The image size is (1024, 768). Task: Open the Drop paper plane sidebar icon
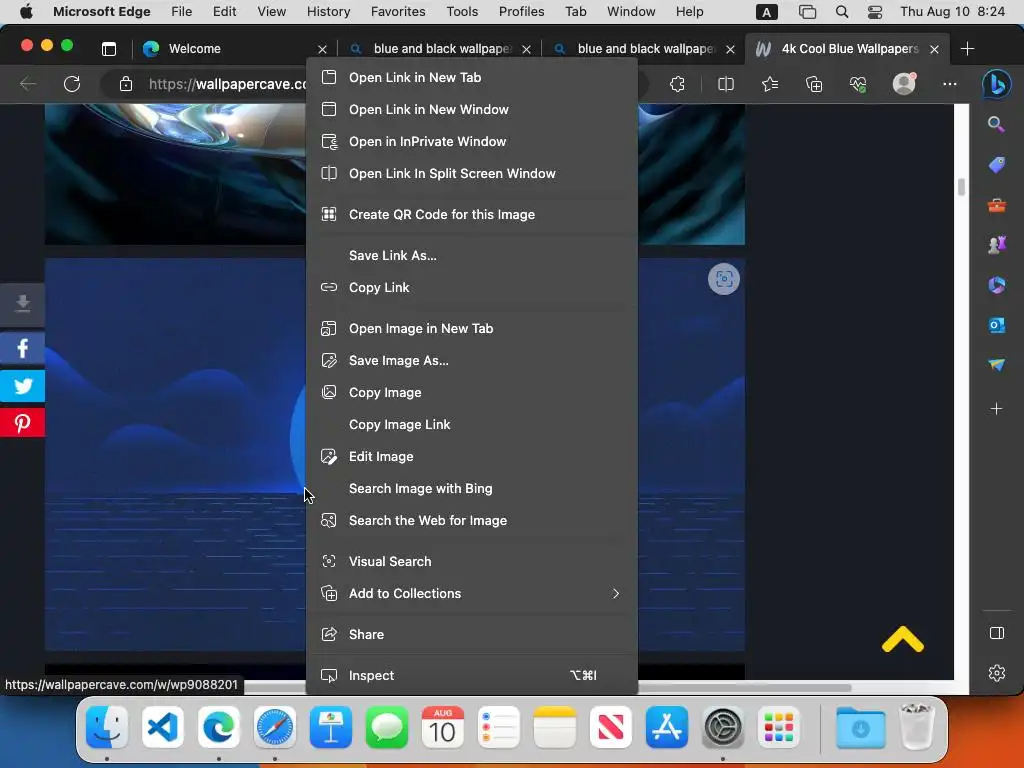tap(996, 364)
